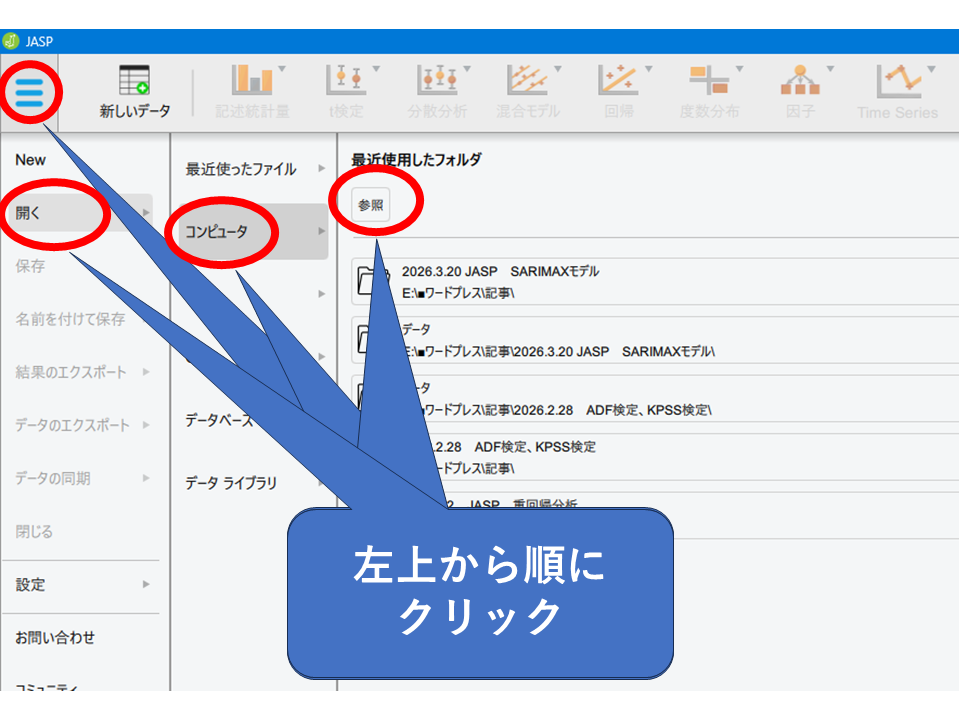Click the 参照 browse button
Viewport: 960px width, 720px height.
(371, 205)
